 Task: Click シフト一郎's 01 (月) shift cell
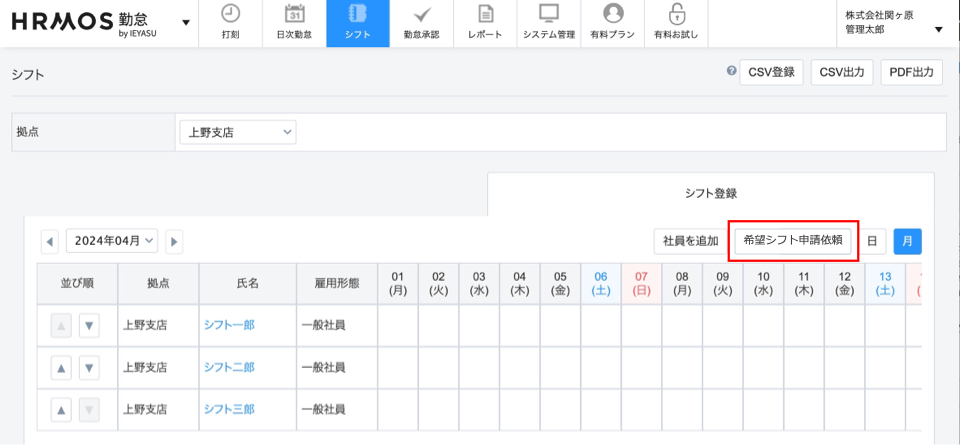coord(398,325)
